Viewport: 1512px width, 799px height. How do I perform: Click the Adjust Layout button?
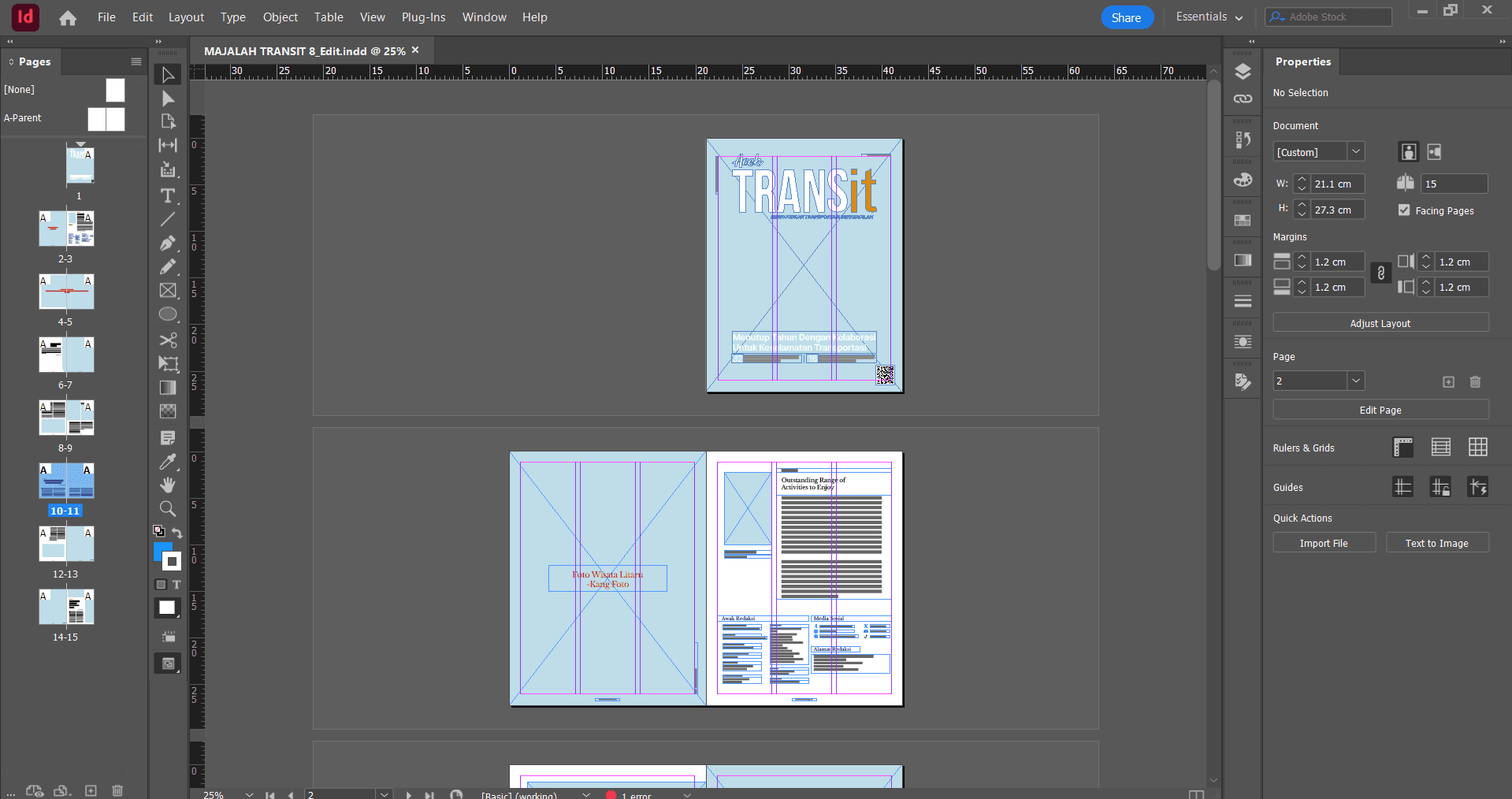1380,323
